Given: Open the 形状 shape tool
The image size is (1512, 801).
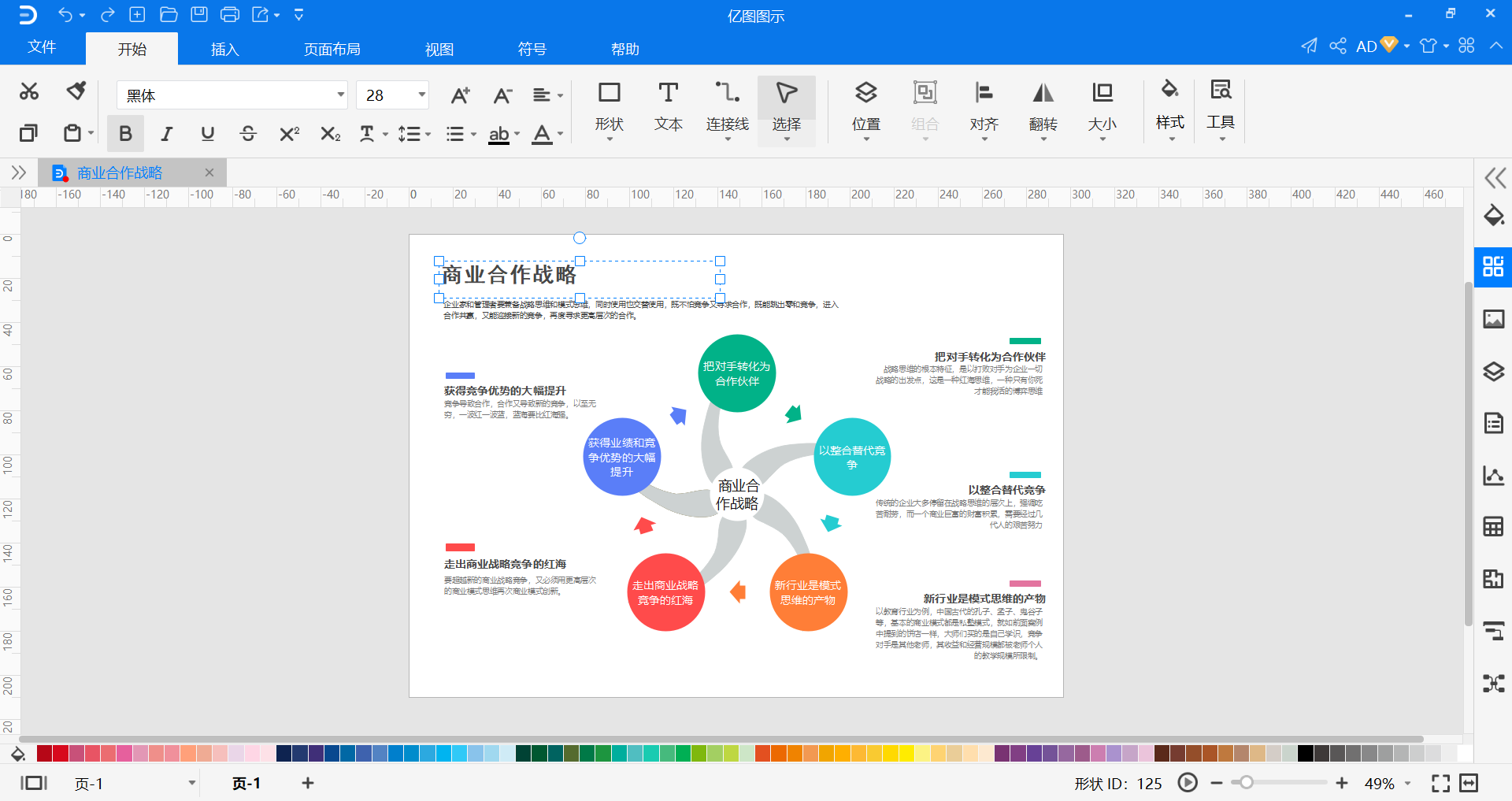Looking at the screenshot, I should (x=610, y=109).
